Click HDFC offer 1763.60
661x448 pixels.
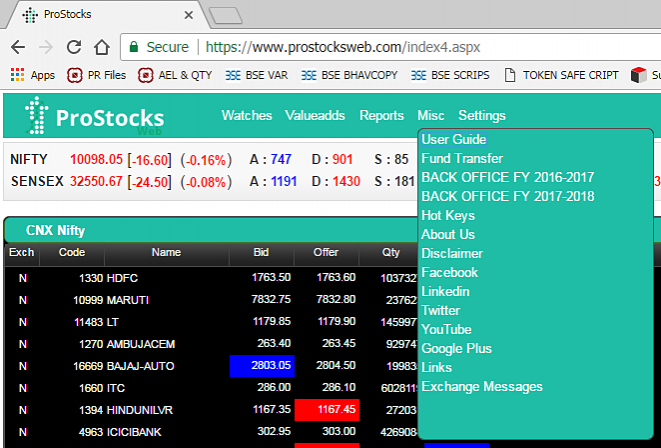336,277
